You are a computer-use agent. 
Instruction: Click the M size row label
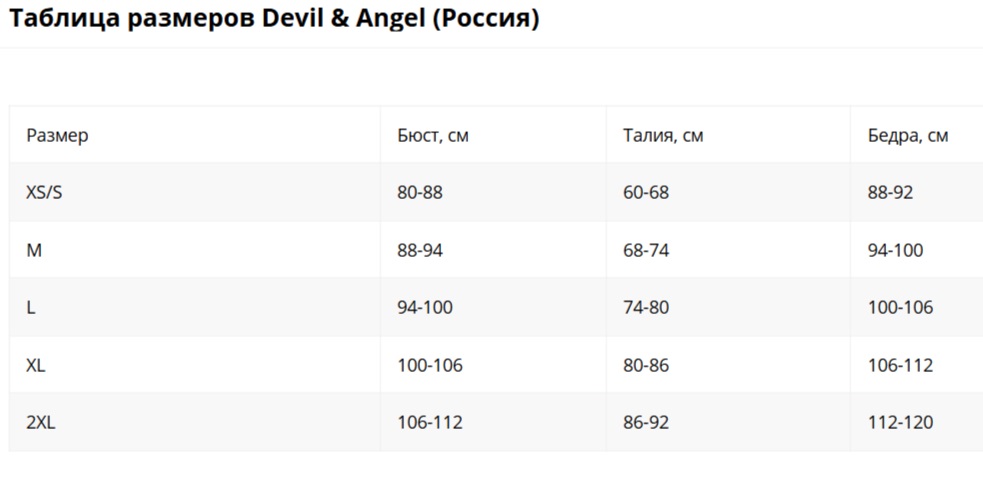coord(34,250)
